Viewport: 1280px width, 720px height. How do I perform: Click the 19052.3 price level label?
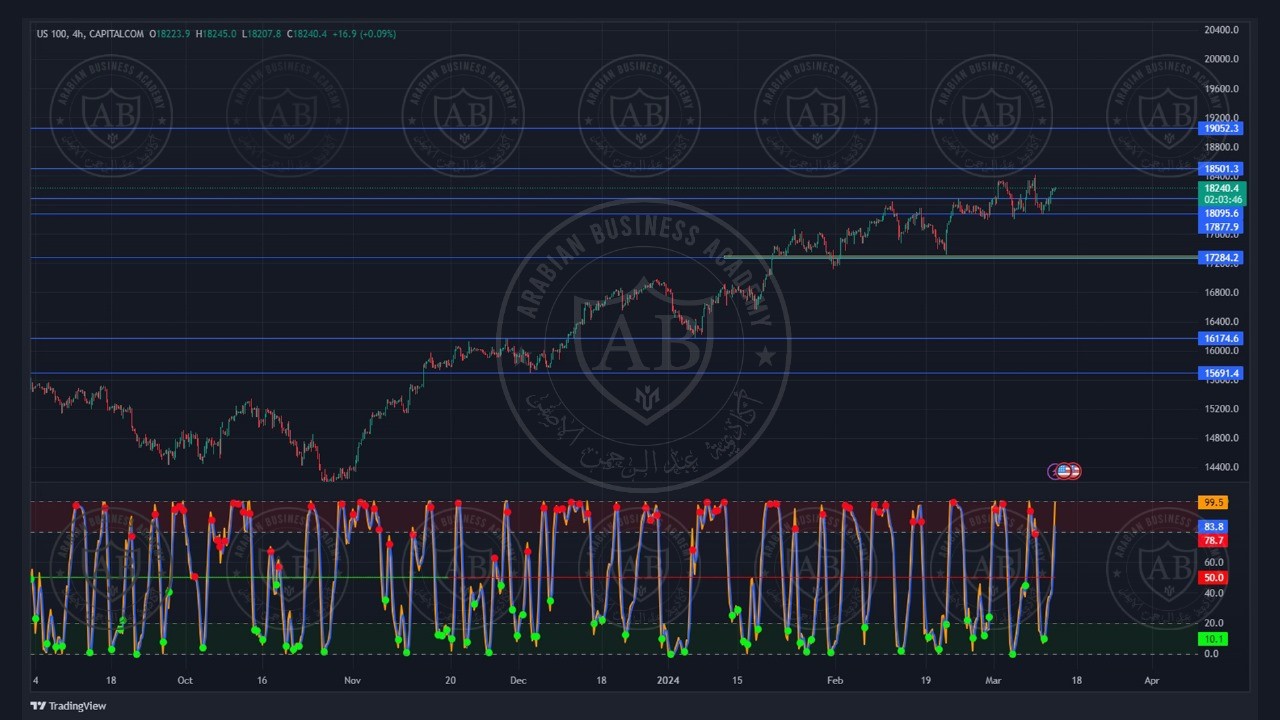pos(1221,129)
